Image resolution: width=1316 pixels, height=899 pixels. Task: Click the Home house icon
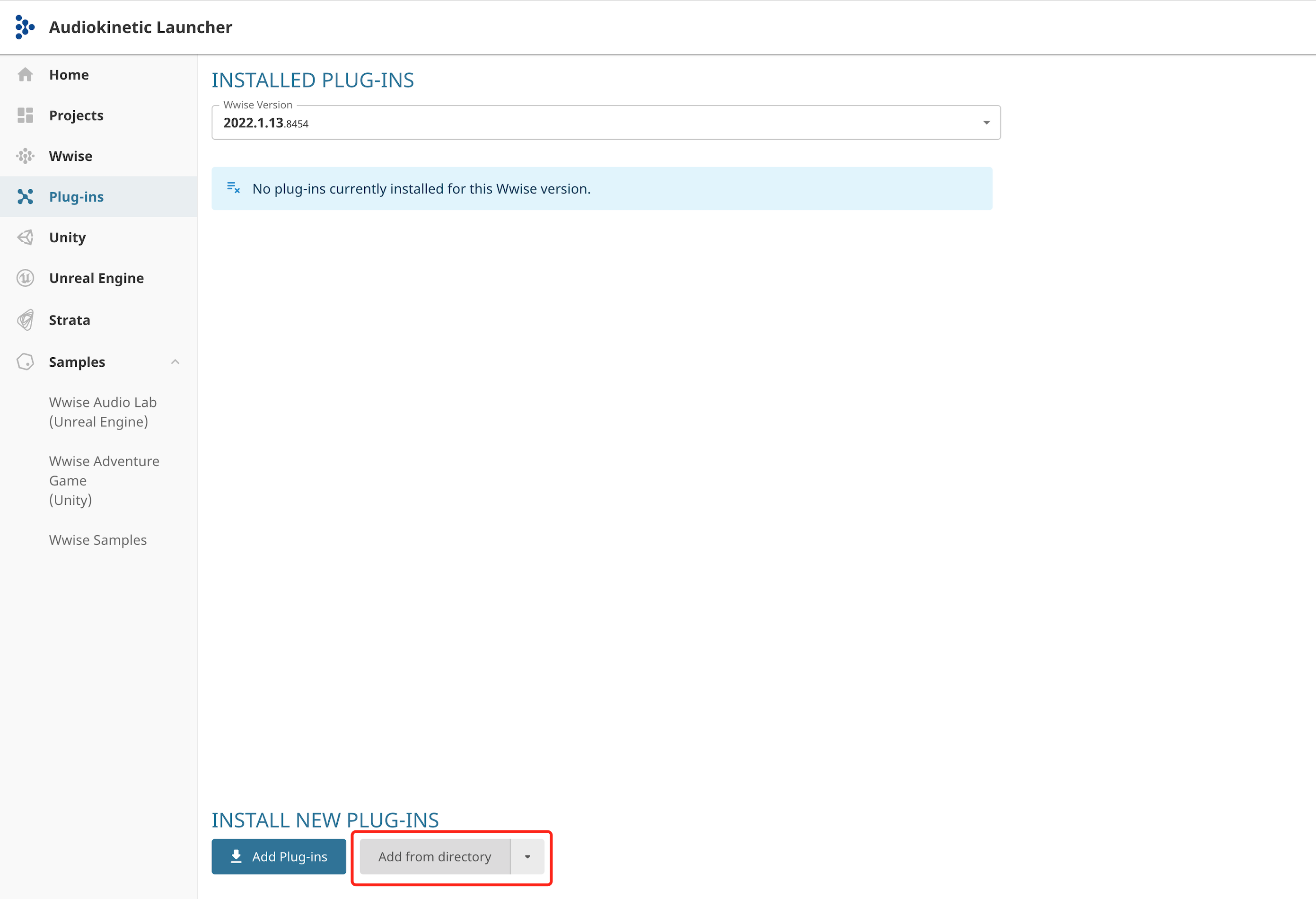(x=25, y=74)
